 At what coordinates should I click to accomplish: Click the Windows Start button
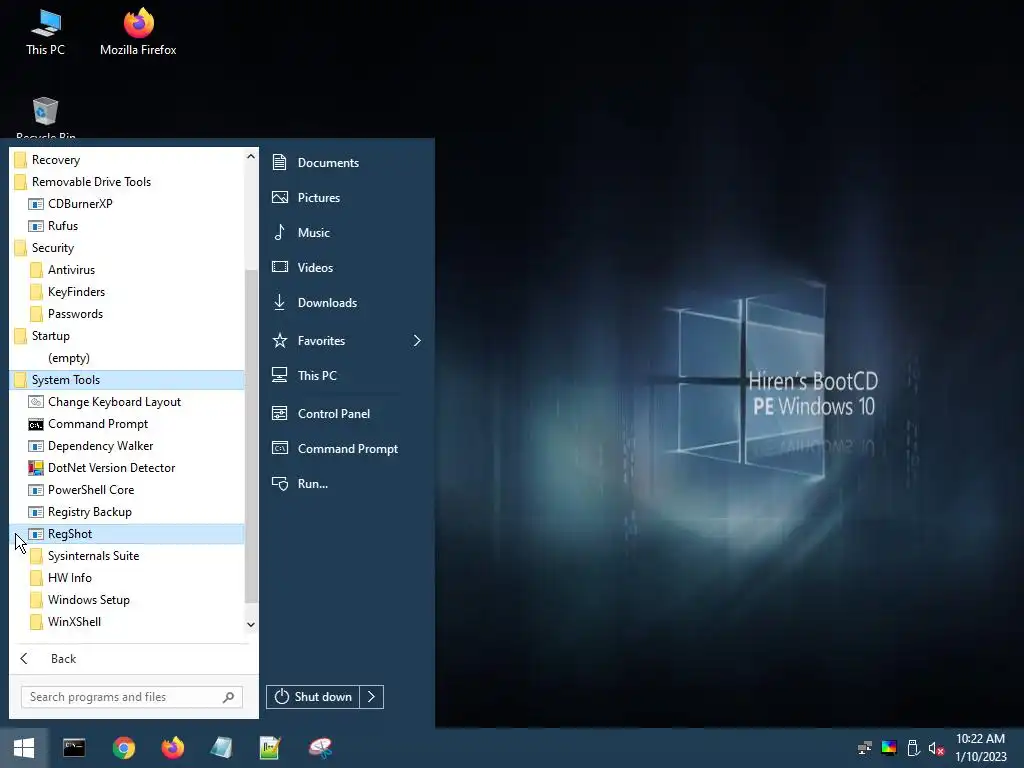click(x=24, y=748)
